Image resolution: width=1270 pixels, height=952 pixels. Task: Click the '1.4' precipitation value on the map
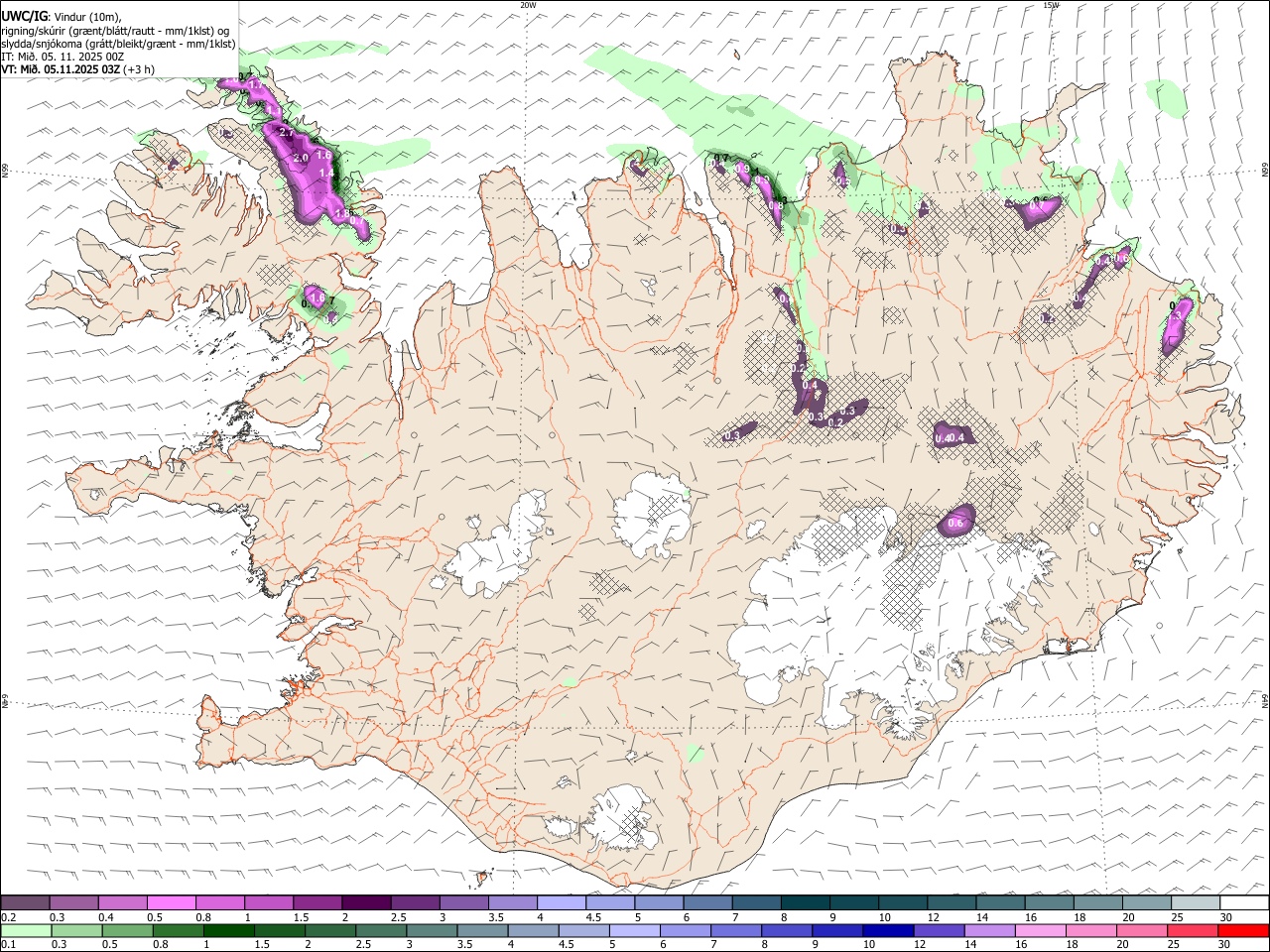pyautogui.click(x=326, y=173)
